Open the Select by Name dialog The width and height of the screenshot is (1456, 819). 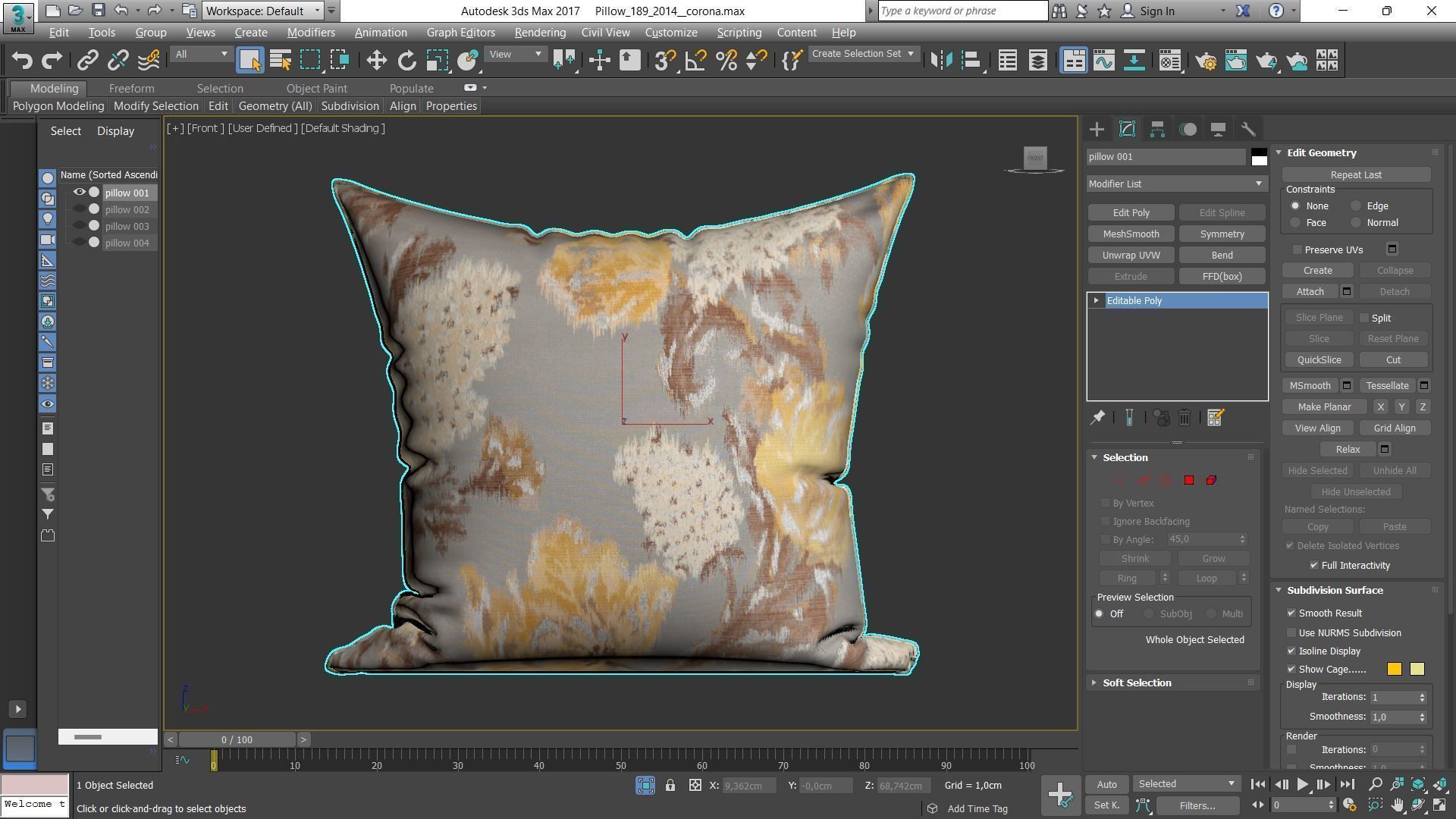[x=281, y=61]
